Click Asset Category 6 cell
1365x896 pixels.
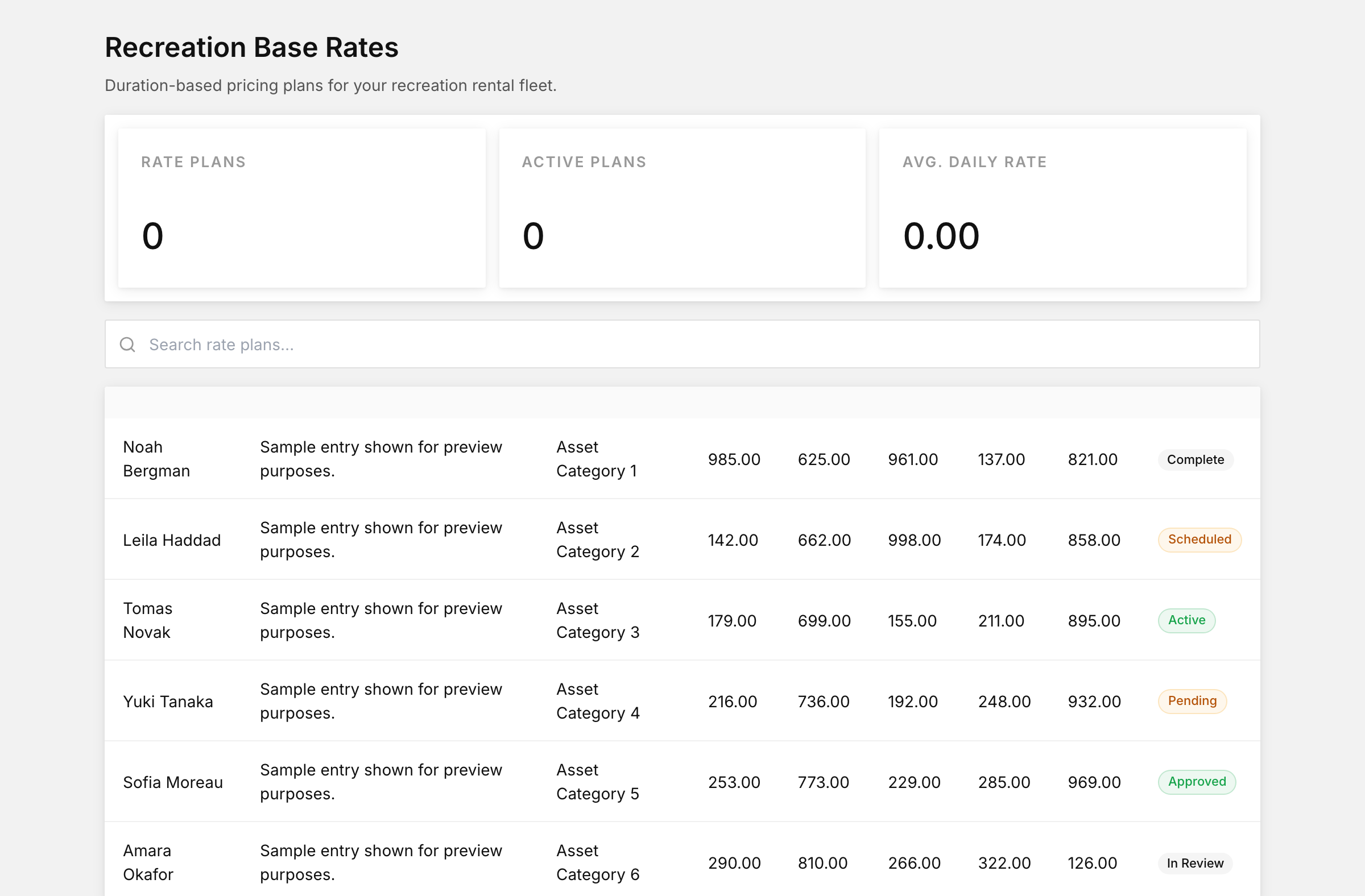coord(598,863)
